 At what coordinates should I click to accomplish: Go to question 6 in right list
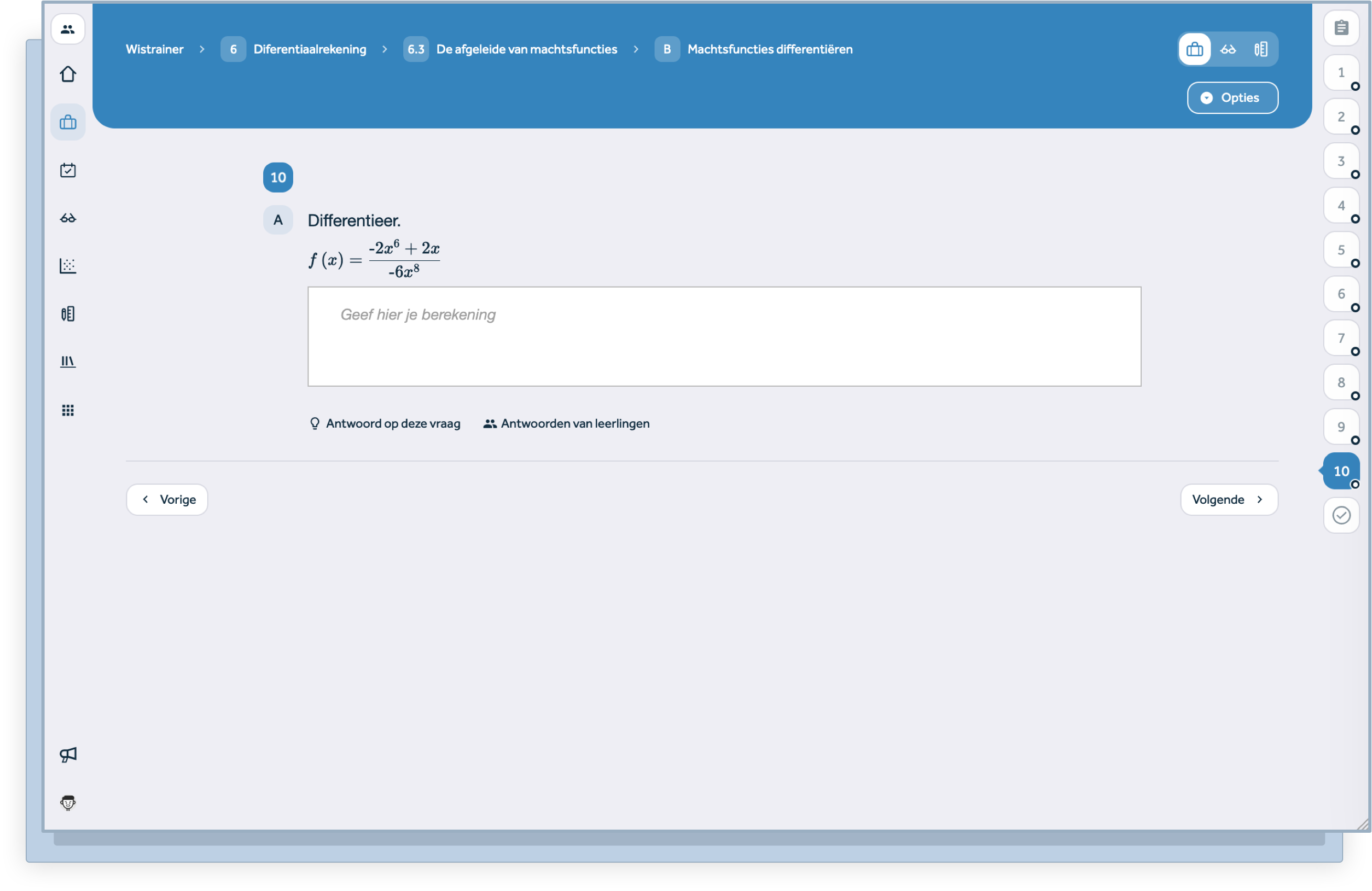click(1341, 294)
